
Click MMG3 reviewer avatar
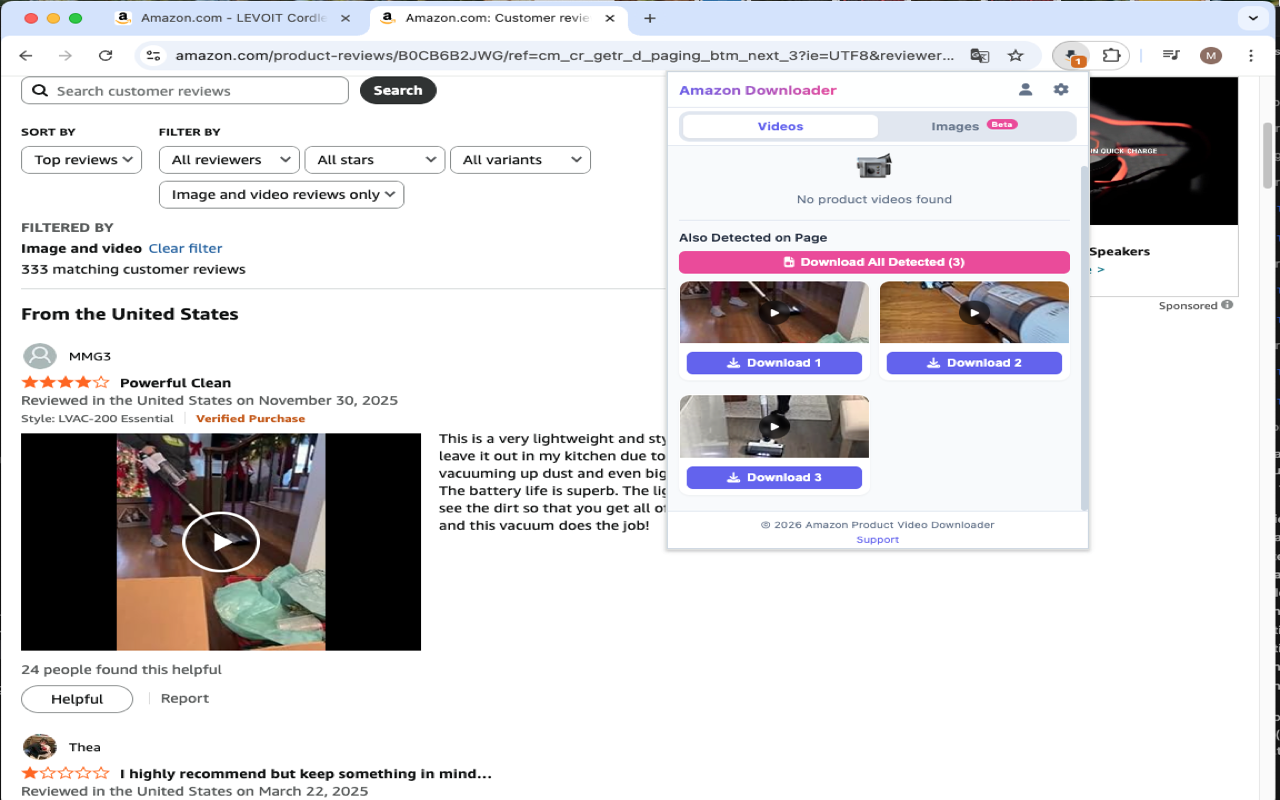click(x=40, y=356)
